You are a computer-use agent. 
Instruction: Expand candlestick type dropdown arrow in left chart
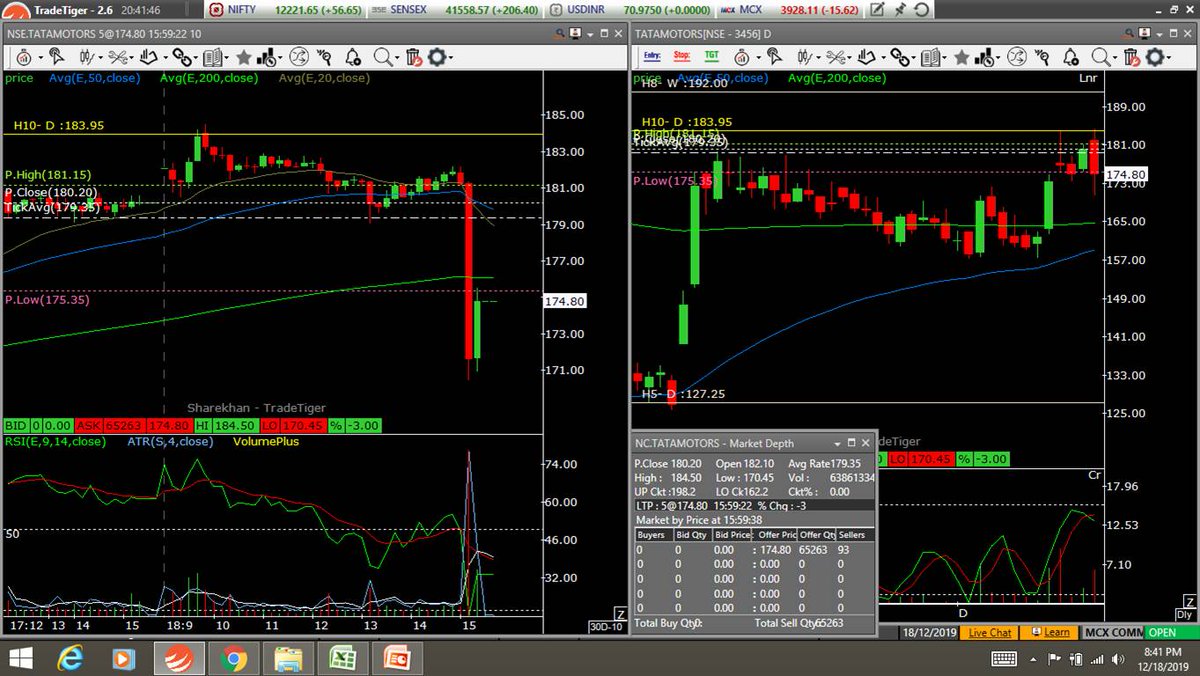coord(101,58)
